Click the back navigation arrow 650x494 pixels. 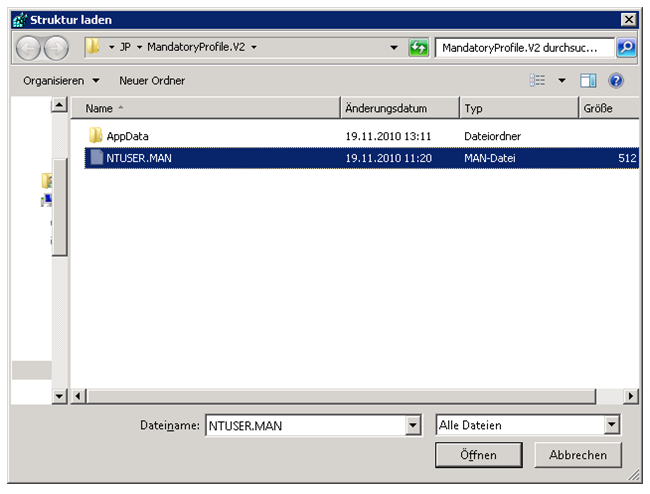point(30,47)
